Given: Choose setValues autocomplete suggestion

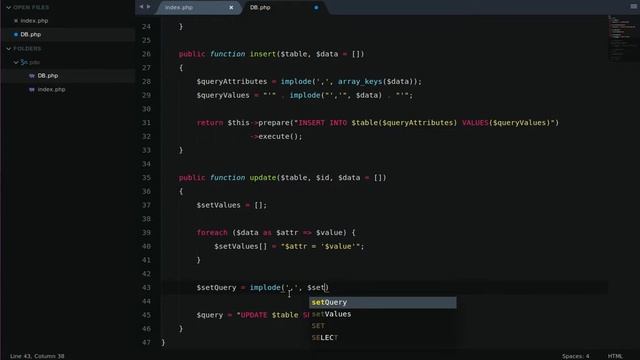Looking at the screenshot, I should pyautogui.click(x=382, y=314).
